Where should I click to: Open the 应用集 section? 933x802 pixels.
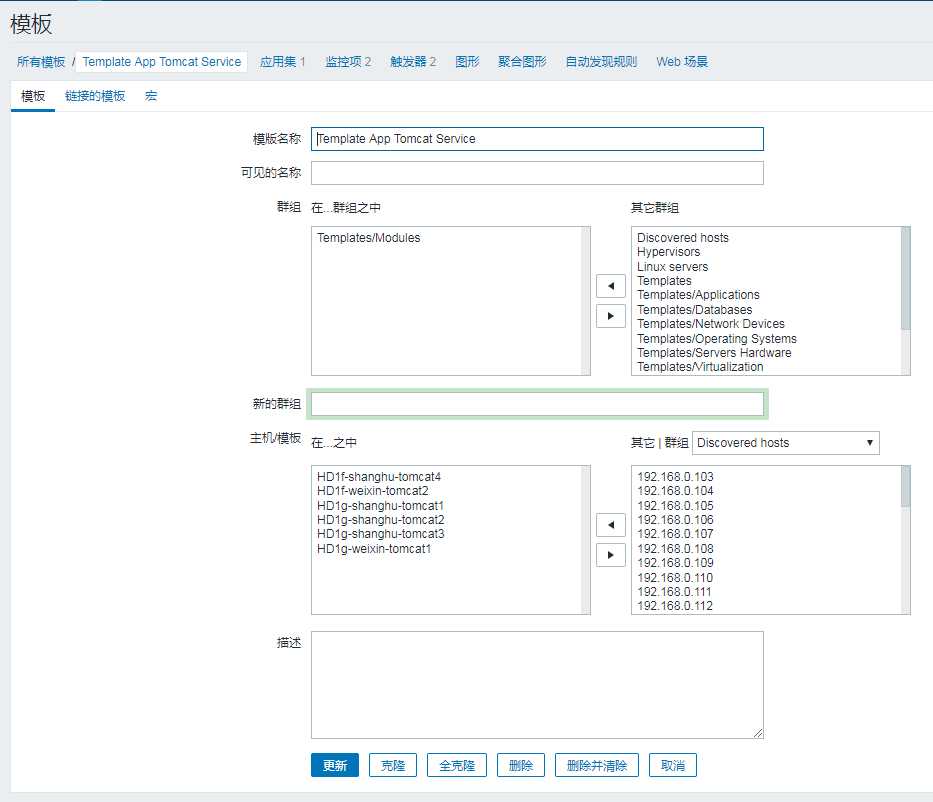283,62
